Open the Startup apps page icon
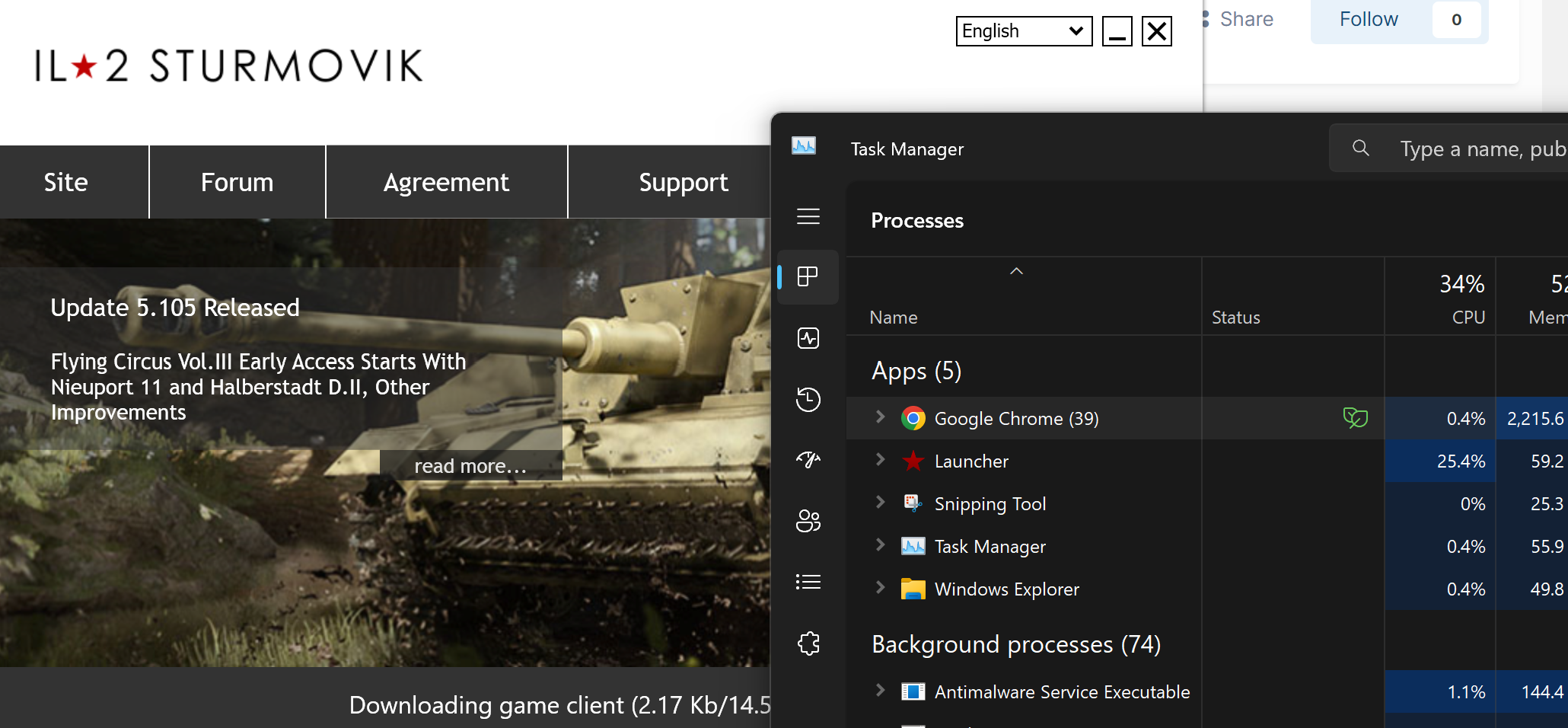 pos(808,460)
